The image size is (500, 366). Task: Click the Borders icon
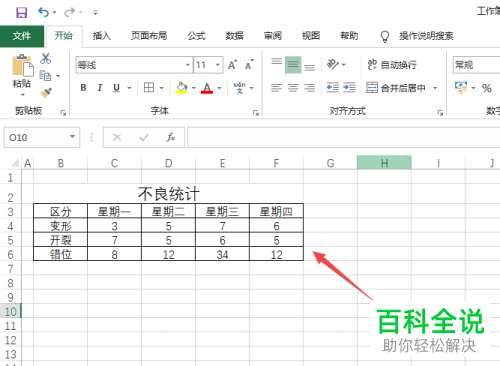149,88
